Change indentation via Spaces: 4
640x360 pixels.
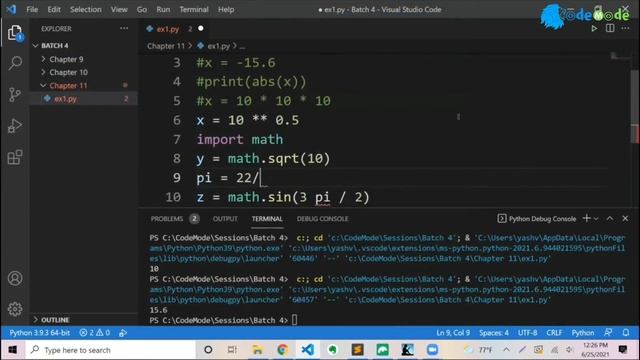494,333
